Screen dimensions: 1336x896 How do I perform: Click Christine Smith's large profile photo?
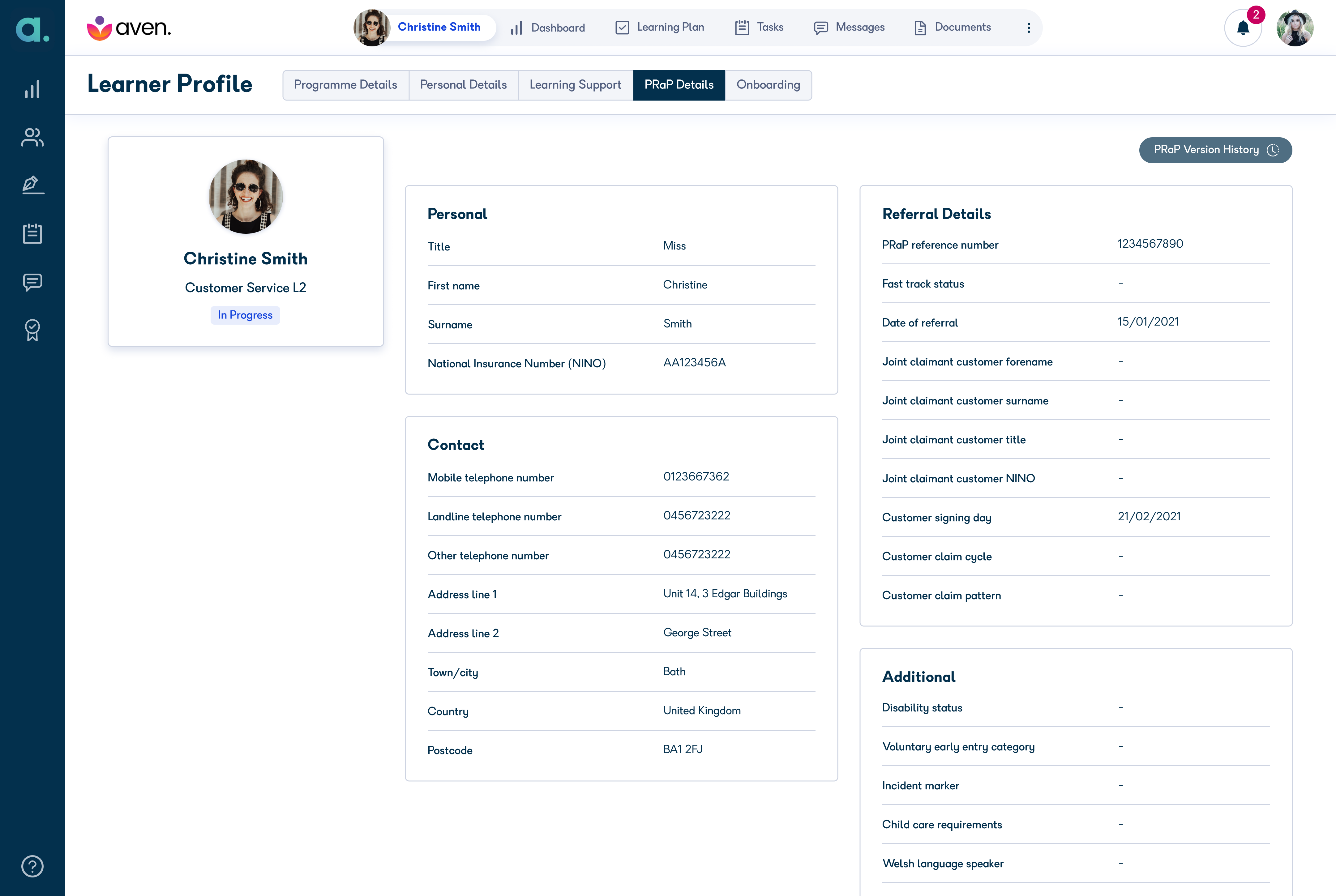pos(246,197)
